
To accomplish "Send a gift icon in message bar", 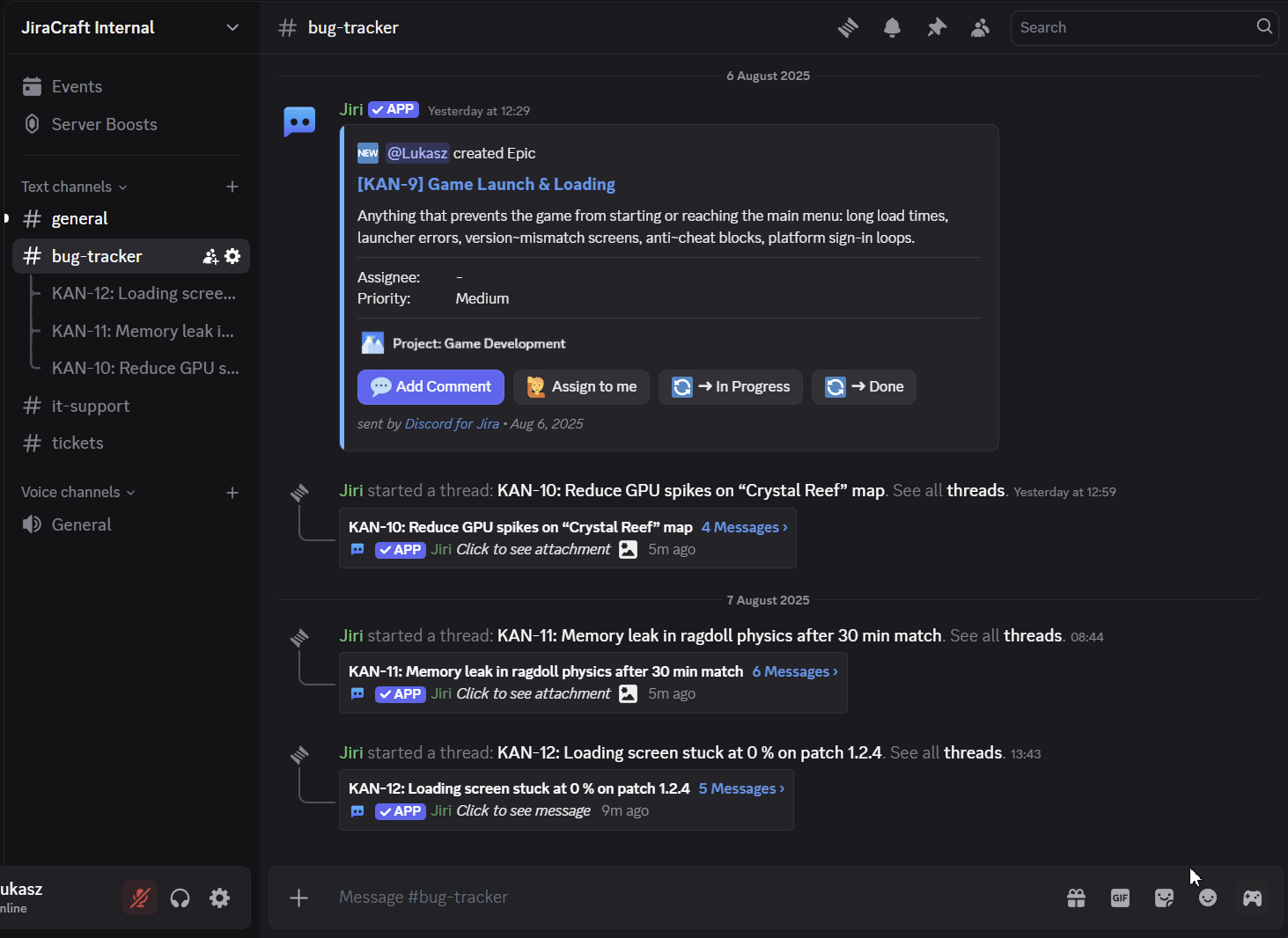I will [1076, 898].
